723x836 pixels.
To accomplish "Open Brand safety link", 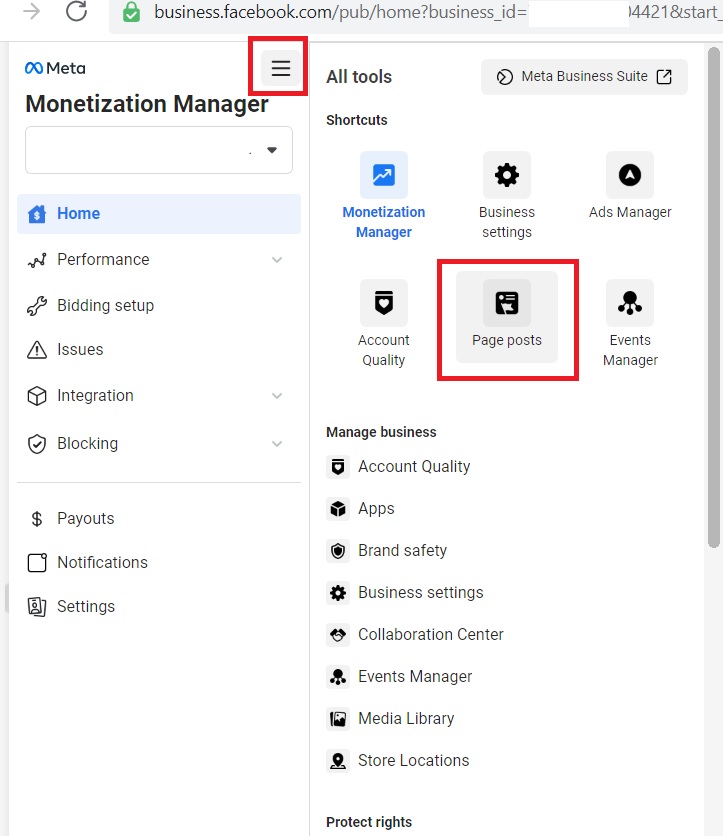I will tap(403, 551).
